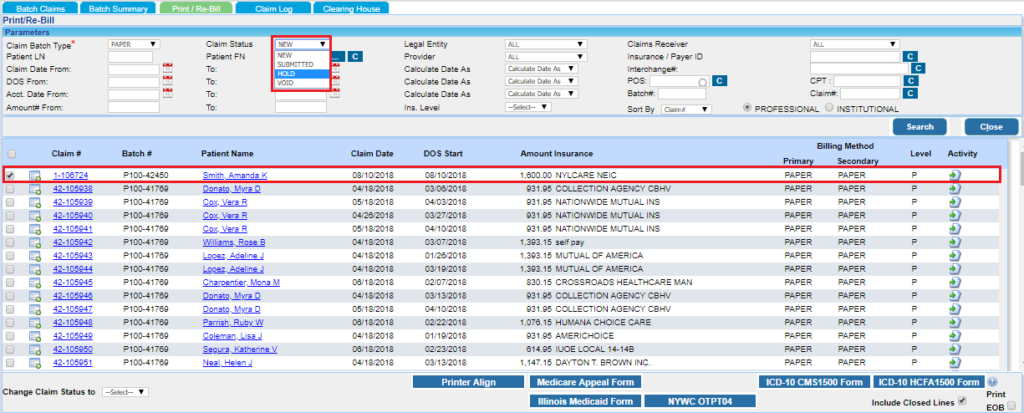The image size is (1024, 413).
Task: Open the Clearing House tab
Action: (x=349, y=7)
